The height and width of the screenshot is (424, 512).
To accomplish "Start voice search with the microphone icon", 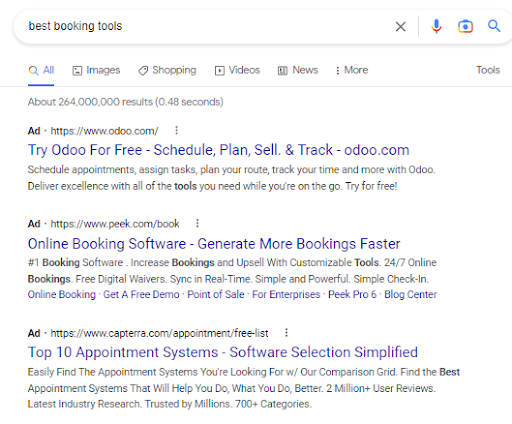I will coord(436,26).
